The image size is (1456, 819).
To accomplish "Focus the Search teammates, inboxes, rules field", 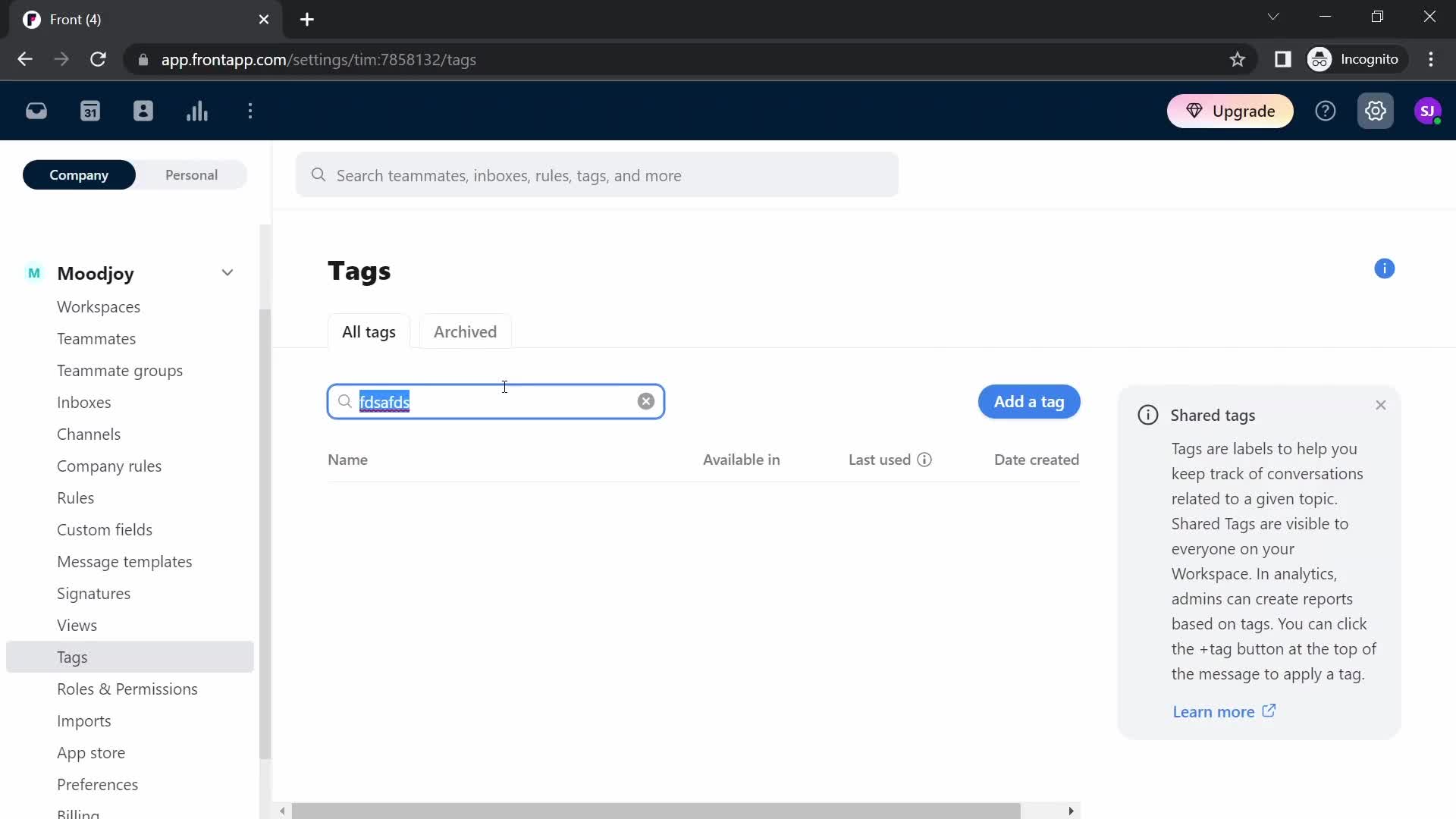I will (x=598, y=175).
